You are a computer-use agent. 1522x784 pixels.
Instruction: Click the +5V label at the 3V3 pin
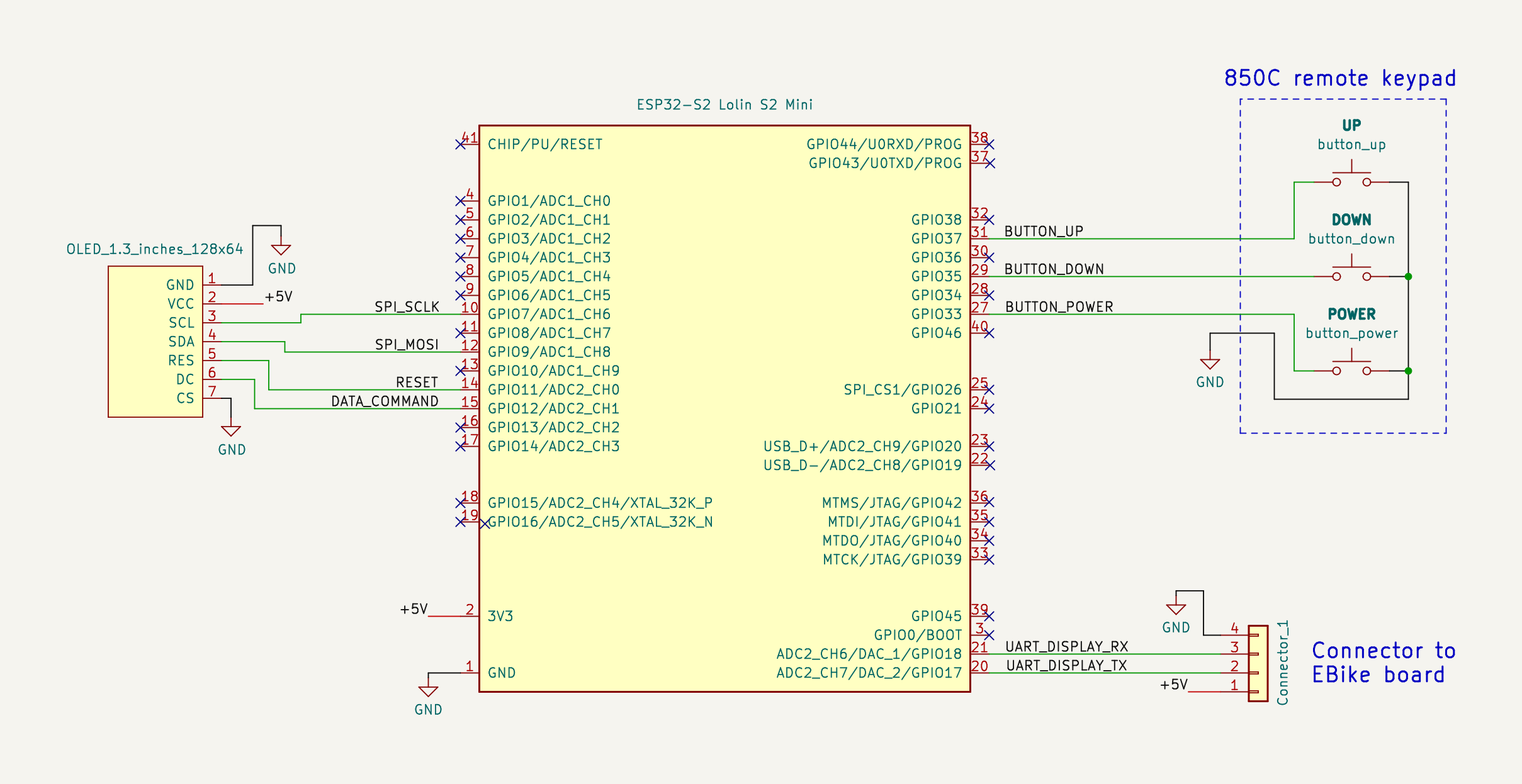[x=414, y=609]
